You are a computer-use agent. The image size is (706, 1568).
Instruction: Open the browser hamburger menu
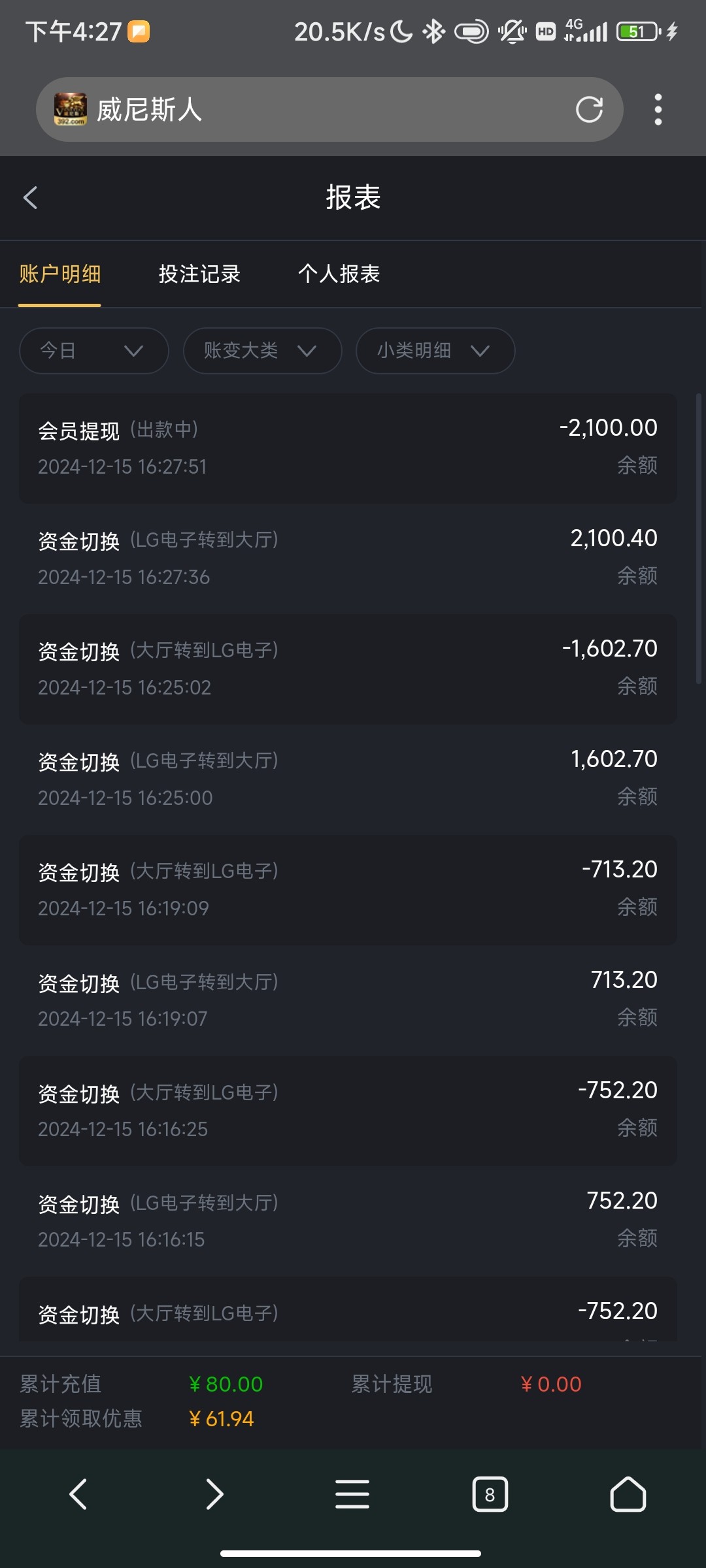pyautogui.click(x=352, y=1494)
